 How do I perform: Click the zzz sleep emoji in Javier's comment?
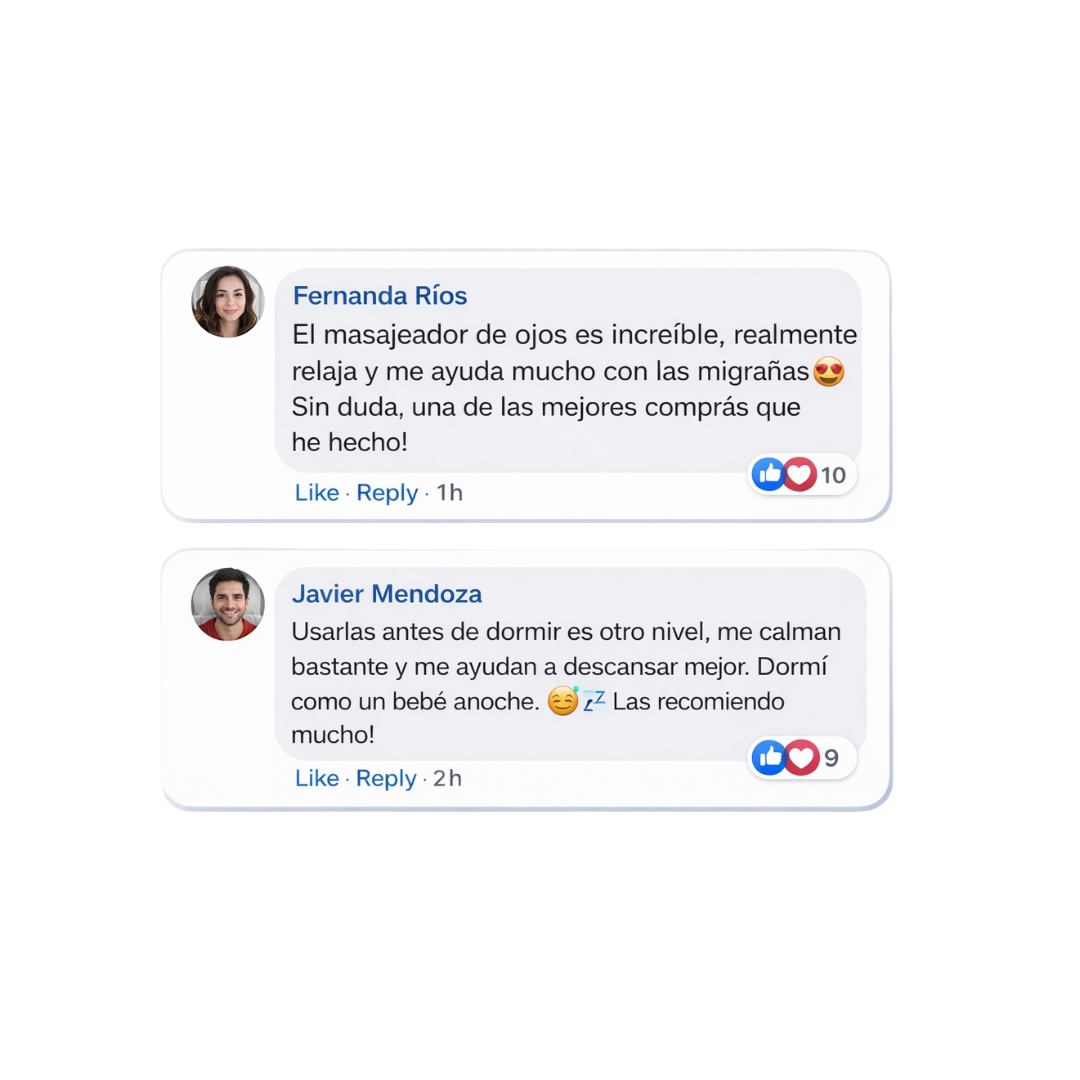point(594,701)
